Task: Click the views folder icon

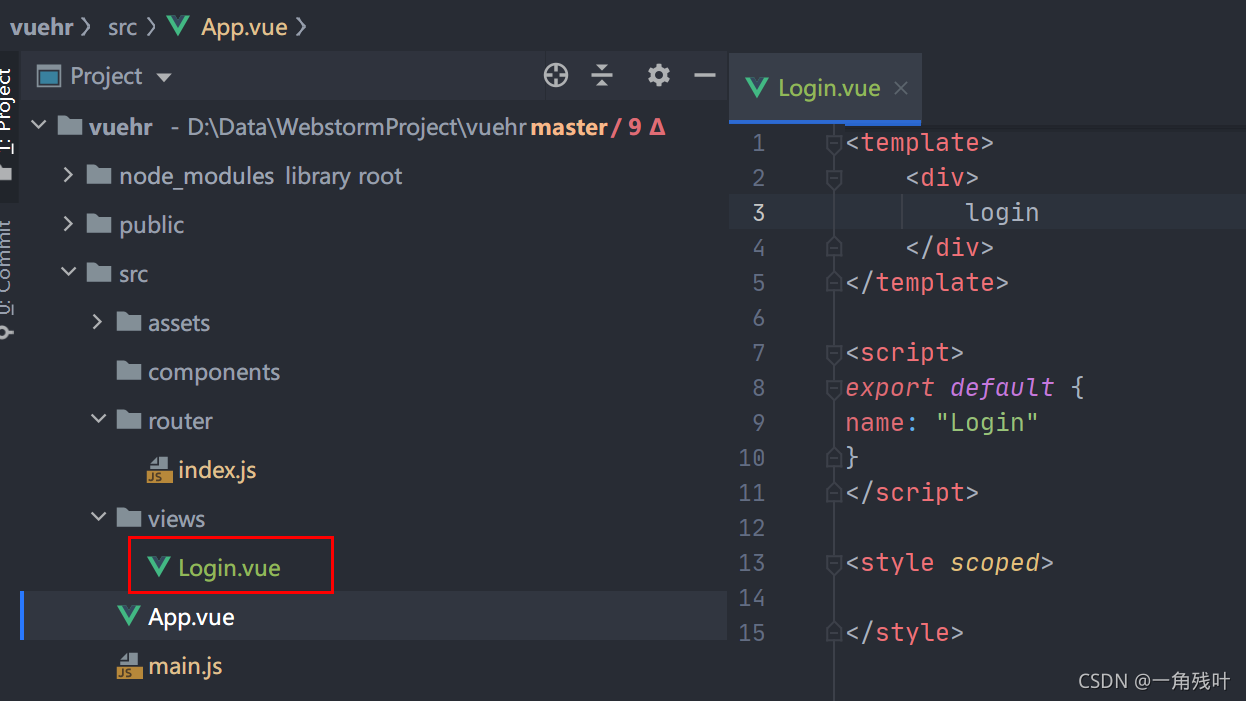Action: (129, 518)
